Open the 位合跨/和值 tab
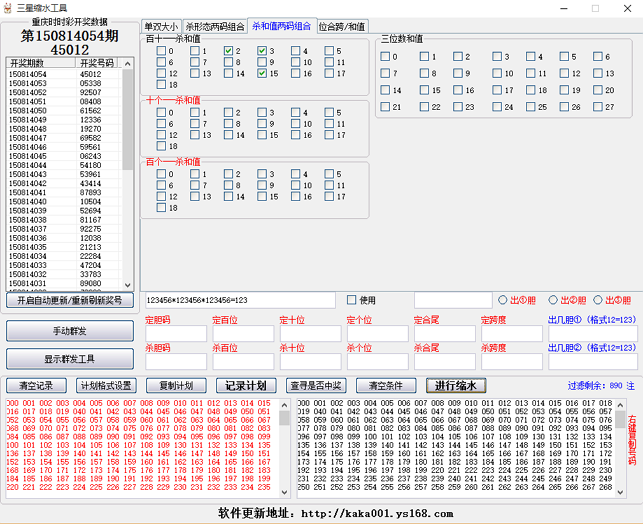 [342, 27]
